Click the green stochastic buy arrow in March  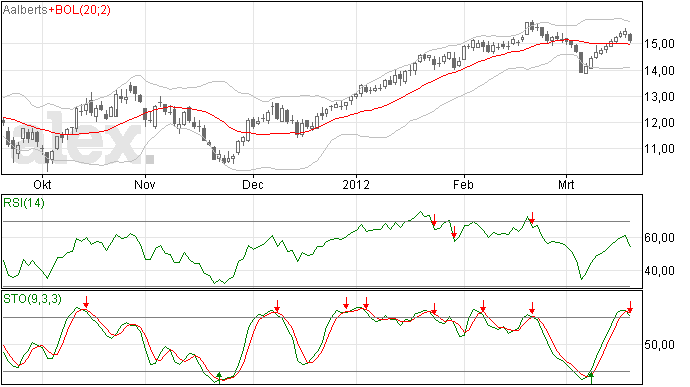point(591,378)
